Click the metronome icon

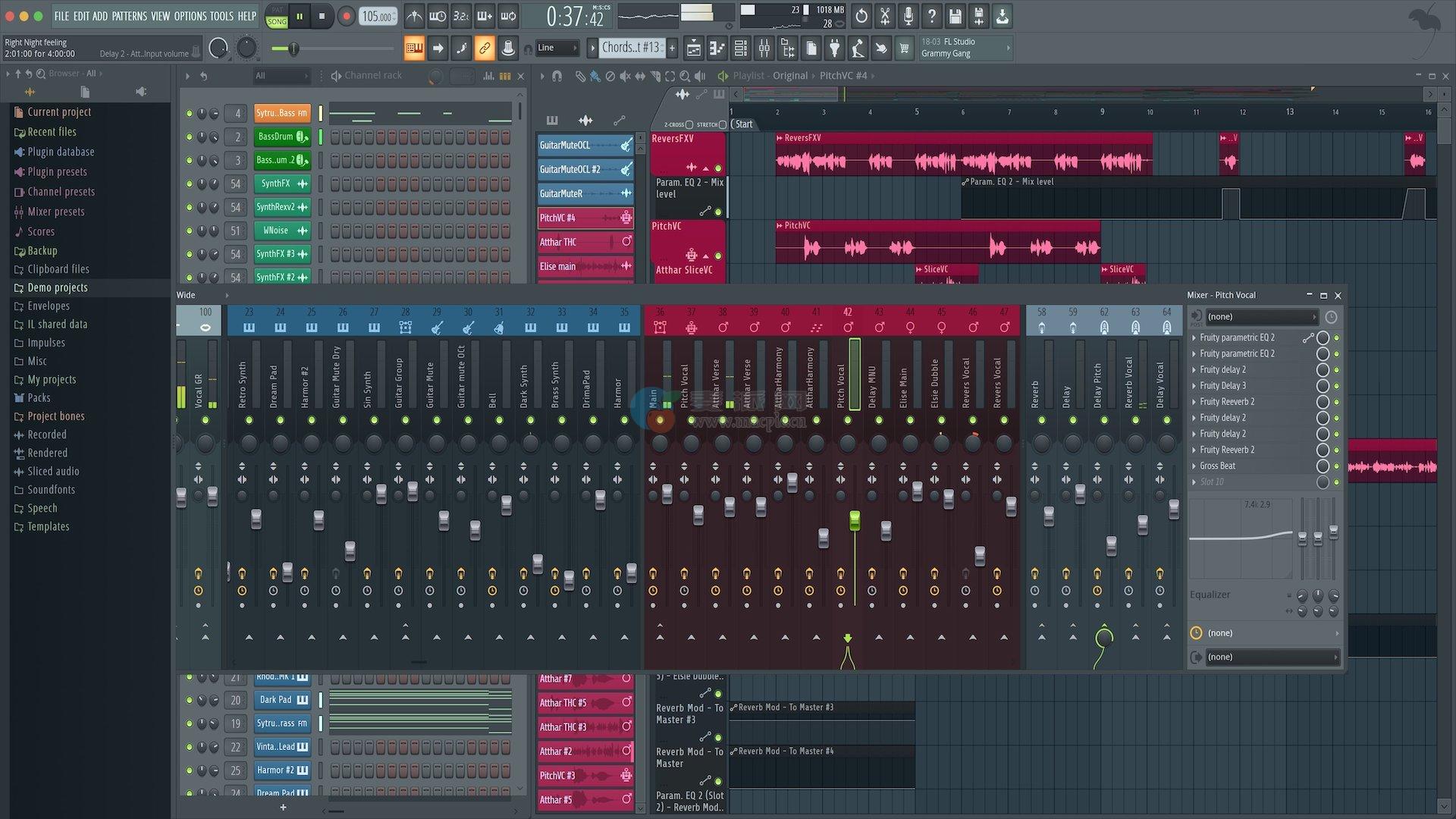click(414, 16)
